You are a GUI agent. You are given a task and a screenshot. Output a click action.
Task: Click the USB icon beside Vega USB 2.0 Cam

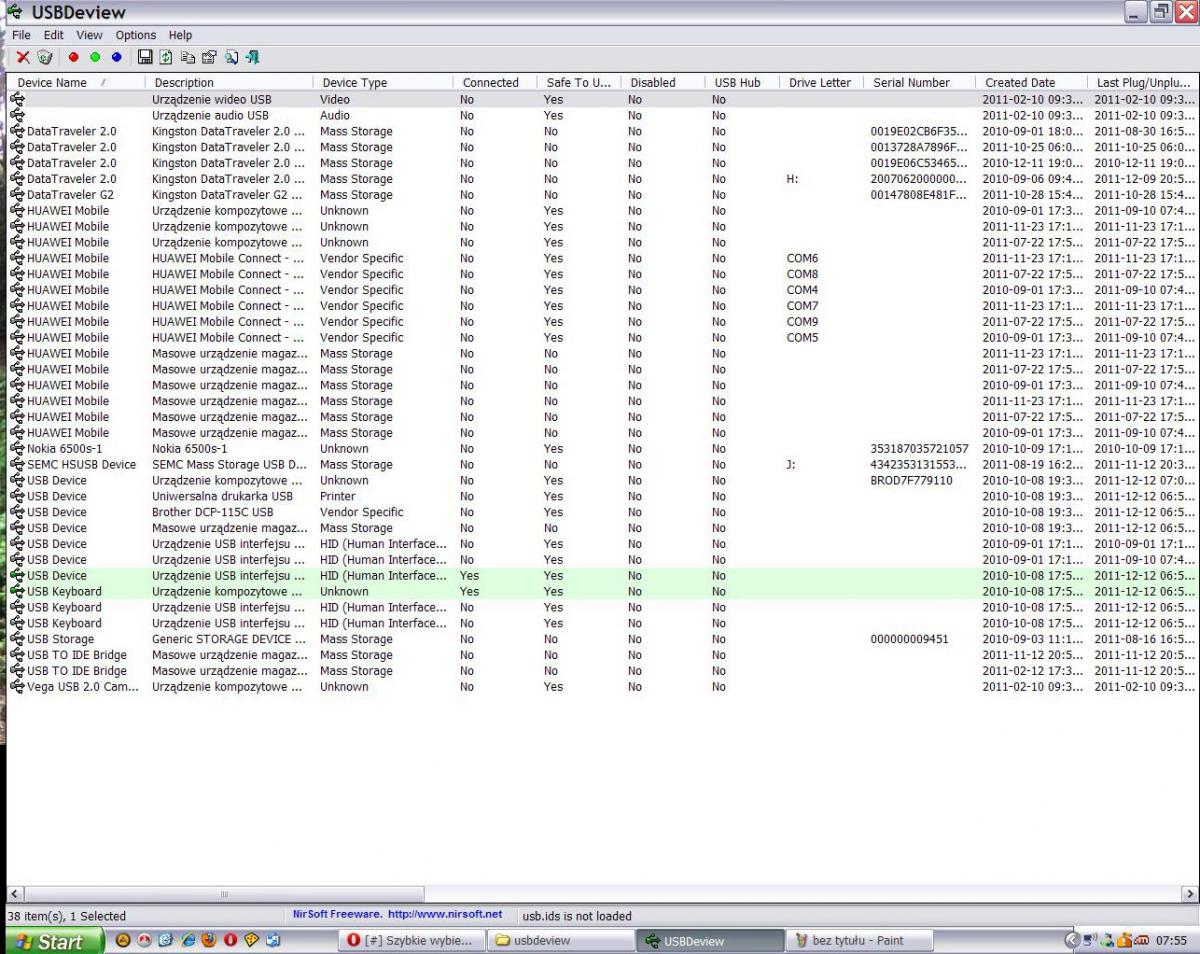(x=17, y=687)
